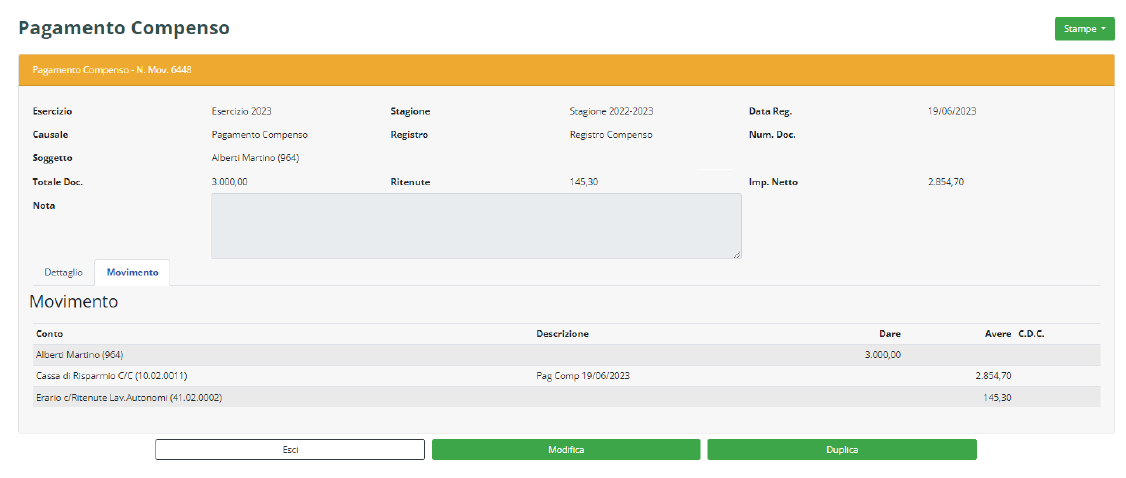The height and width of the screenshot is (478, 1126).
Task: Click the orange N. Mov. 6448 panel header
Action: 565,70
